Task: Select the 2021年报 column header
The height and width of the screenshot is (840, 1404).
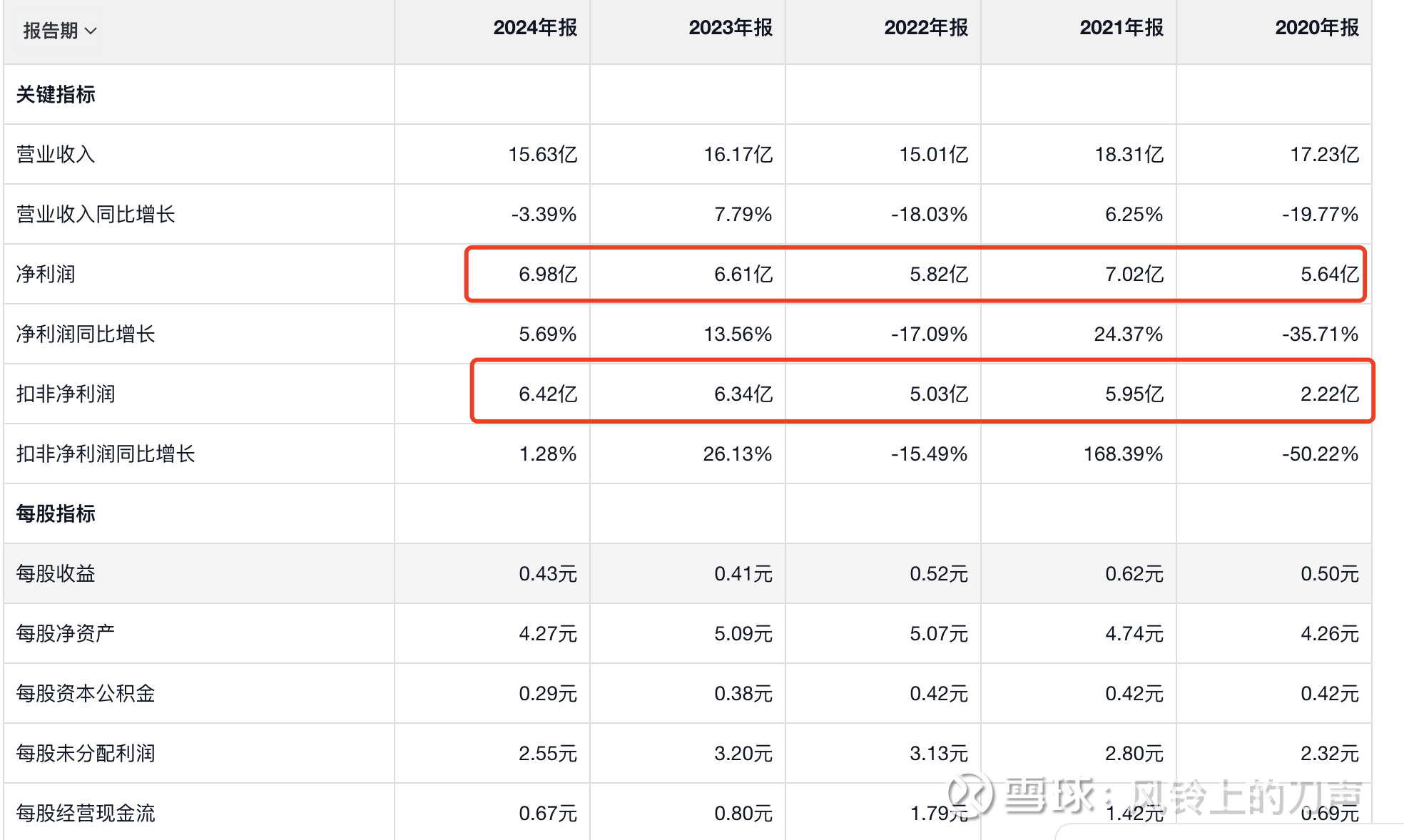Action: (x=1121, y=28)
